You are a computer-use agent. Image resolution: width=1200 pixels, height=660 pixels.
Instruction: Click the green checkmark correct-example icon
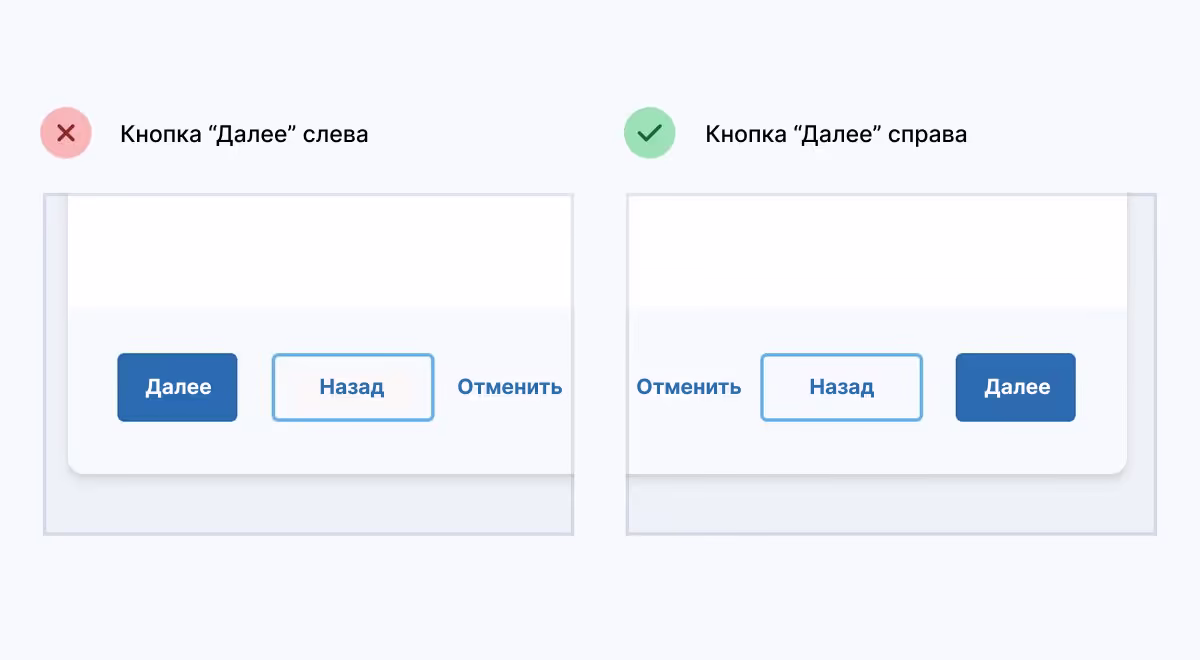(650, 134)
